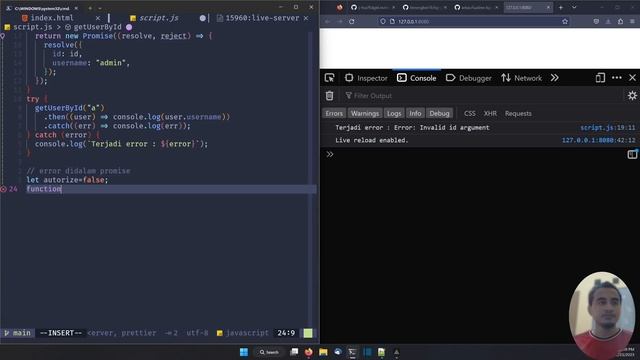
Task: Toggle the Logs filter
Action: point(394,113)
